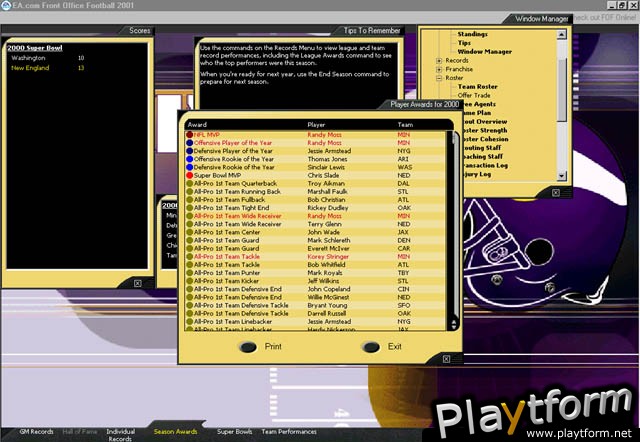Click the All-Pro 1st Team Kicker bullet
The height and width of the screenshot is (442, 640).
[189, 281]
